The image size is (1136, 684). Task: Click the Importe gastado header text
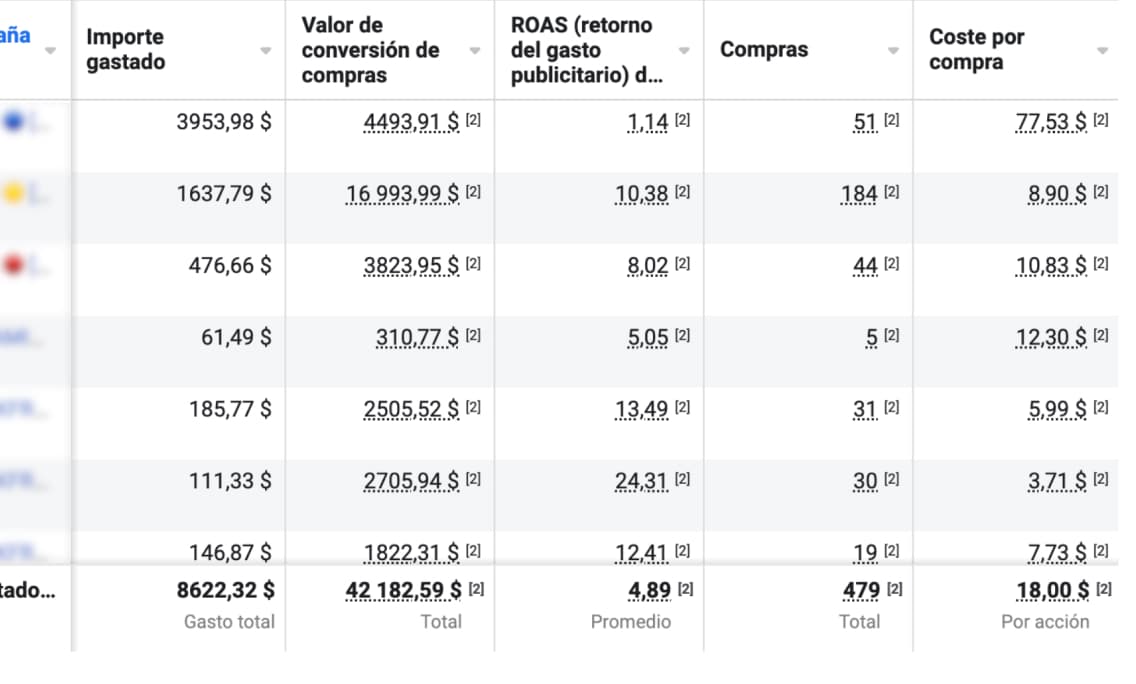point(126,49)
